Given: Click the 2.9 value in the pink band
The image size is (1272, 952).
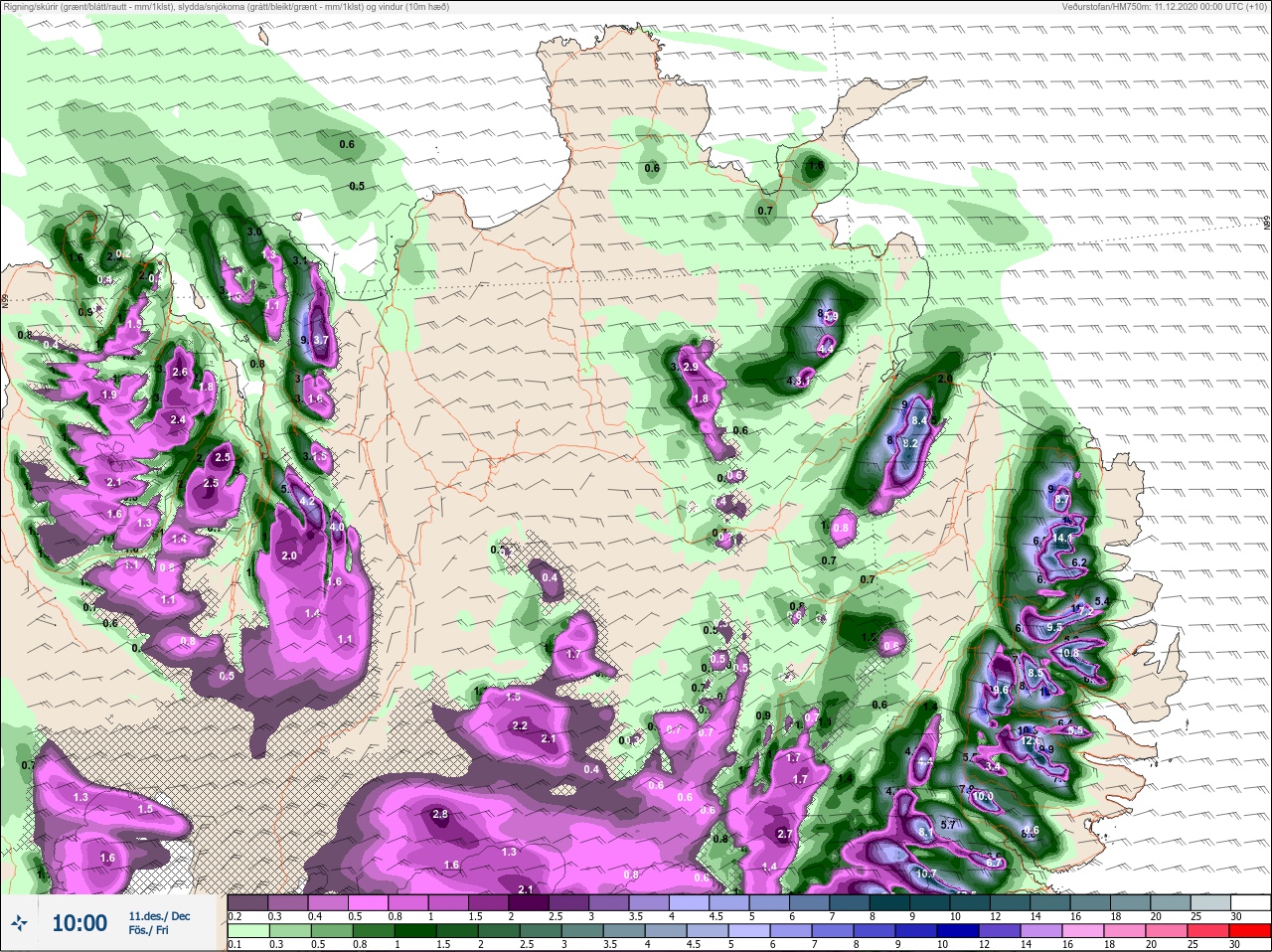Looking at the screenshot, I should tap(691, 368).
